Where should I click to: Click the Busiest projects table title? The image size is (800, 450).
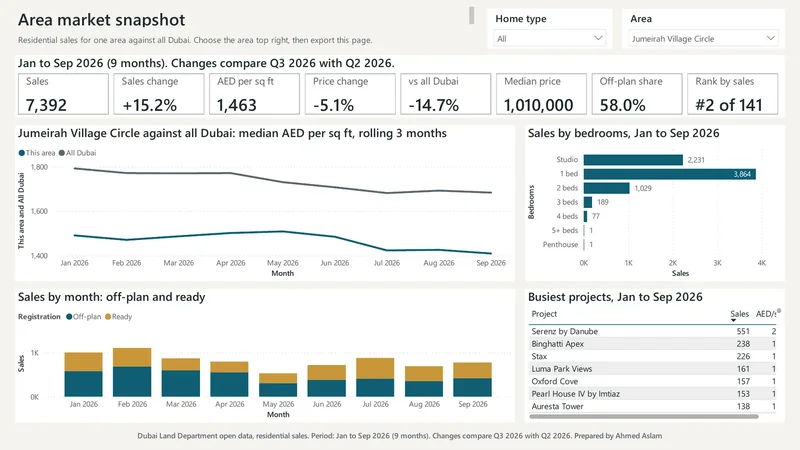coord(615,297)
